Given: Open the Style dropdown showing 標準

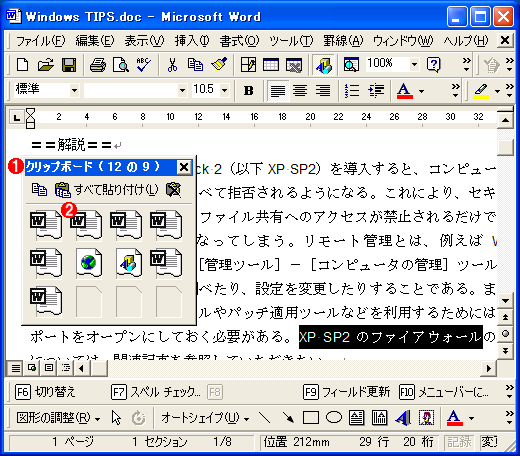Looking at the screenshot, I should click(74, 90).
